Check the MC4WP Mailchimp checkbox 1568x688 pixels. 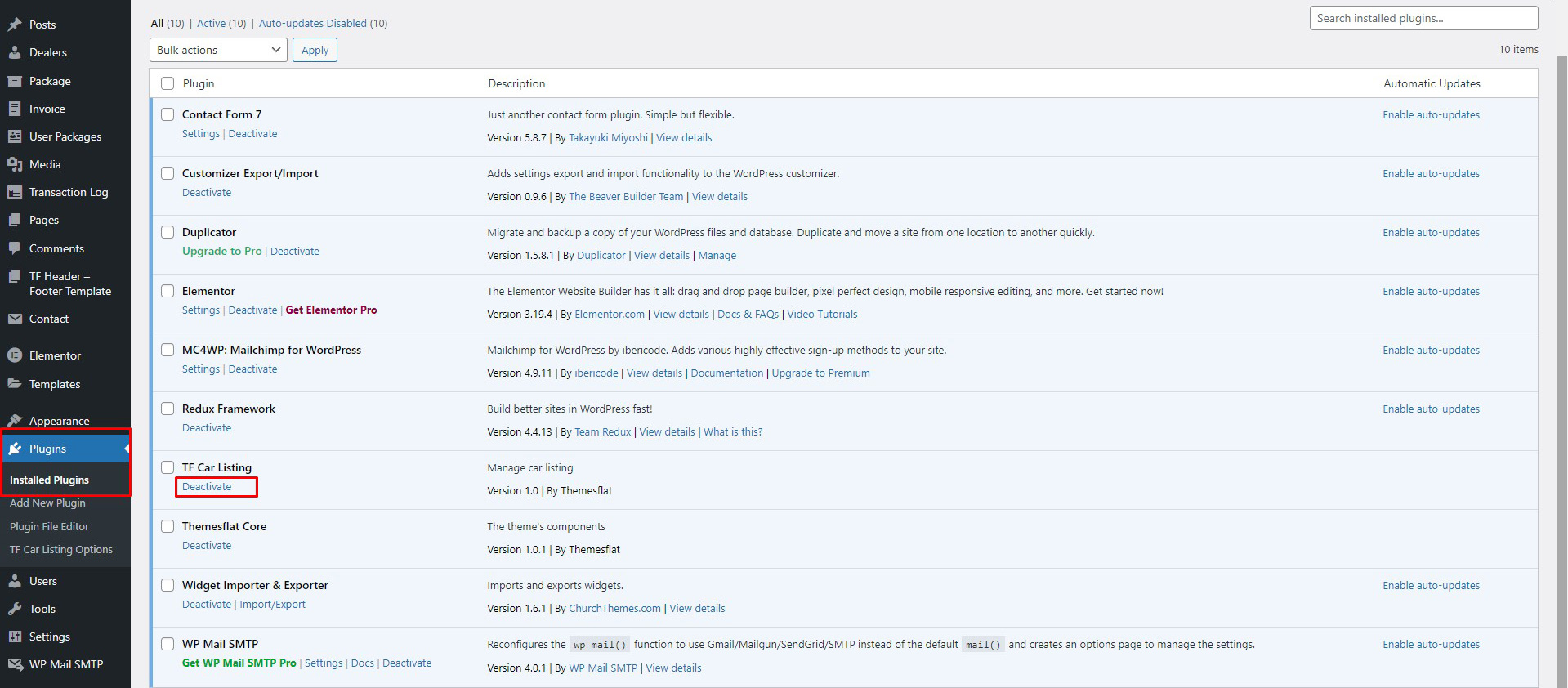click(168, 350)
